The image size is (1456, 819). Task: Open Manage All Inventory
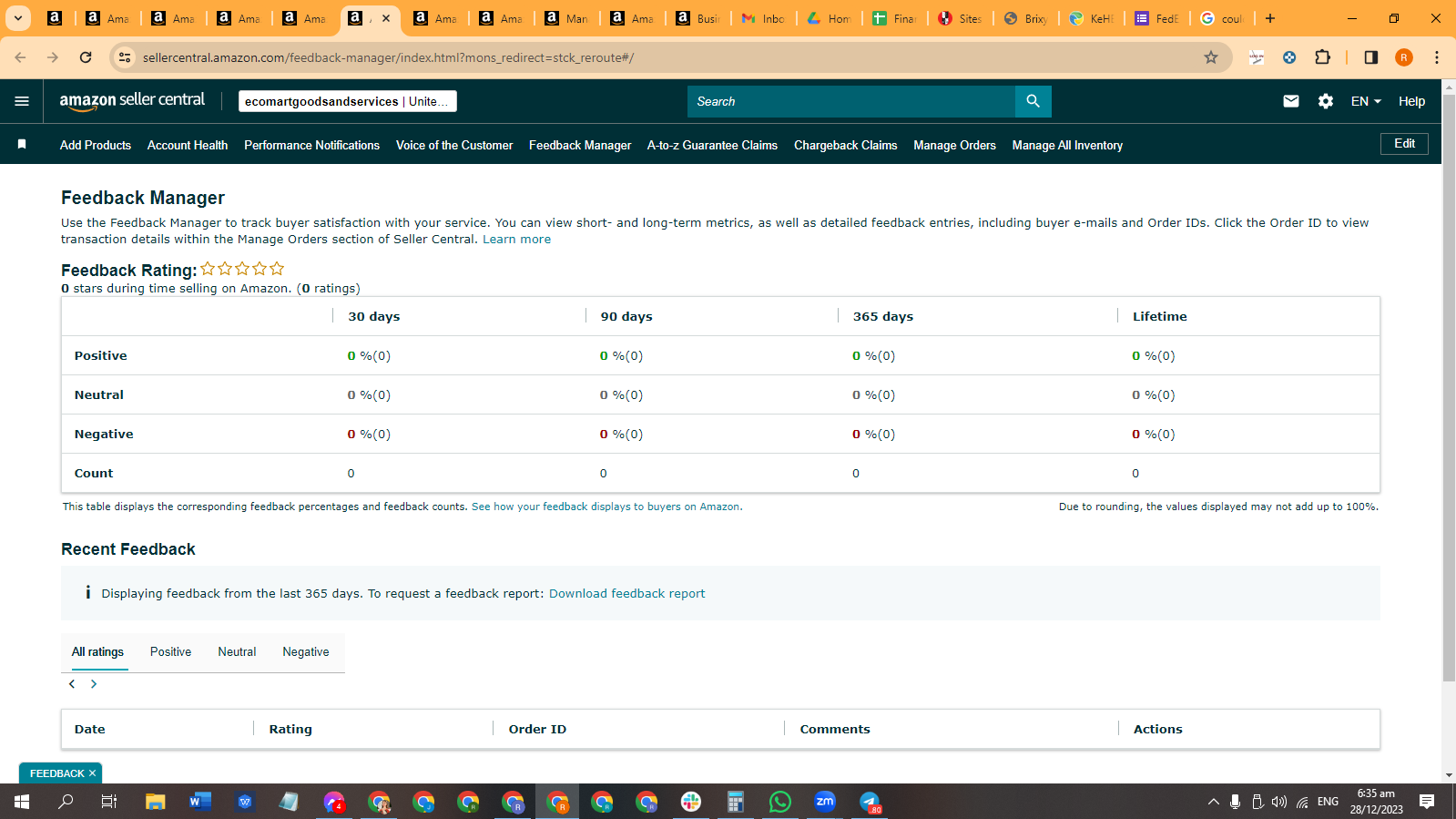tap(1067, 145)
